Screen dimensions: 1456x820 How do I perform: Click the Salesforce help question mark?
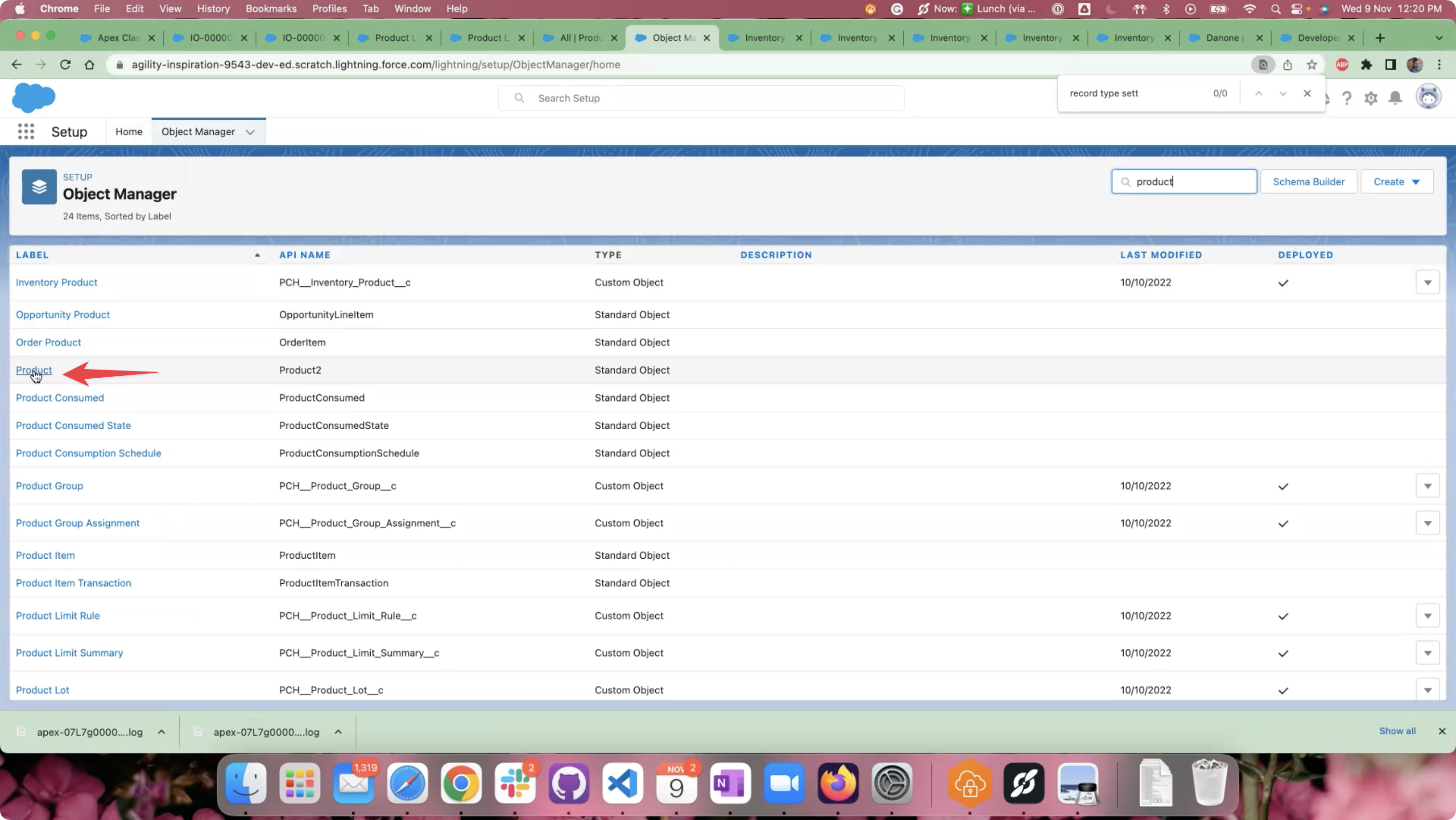[x=1346, y=98]
